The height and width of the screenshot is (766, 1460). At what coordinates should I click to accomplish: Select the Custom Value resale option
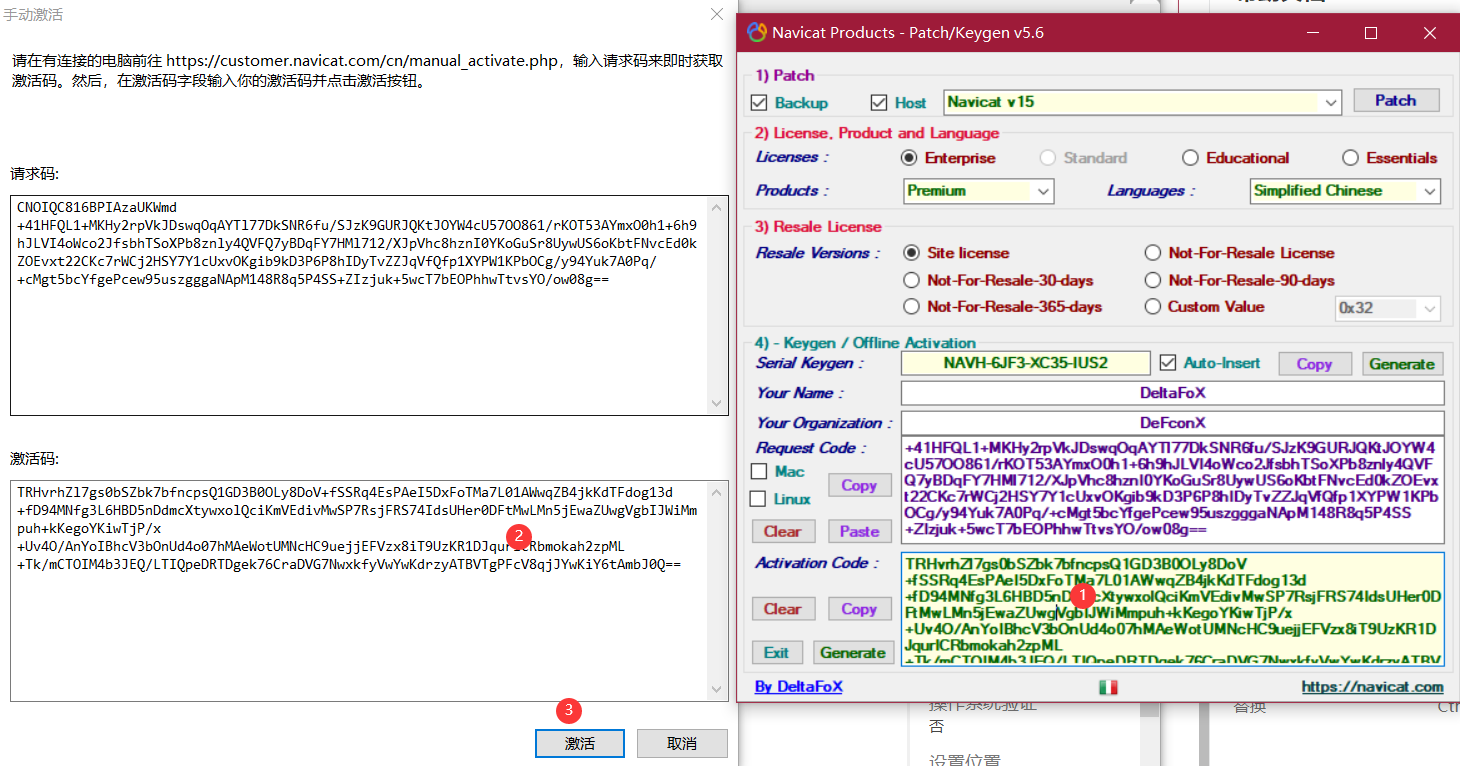pos(1152,307)
